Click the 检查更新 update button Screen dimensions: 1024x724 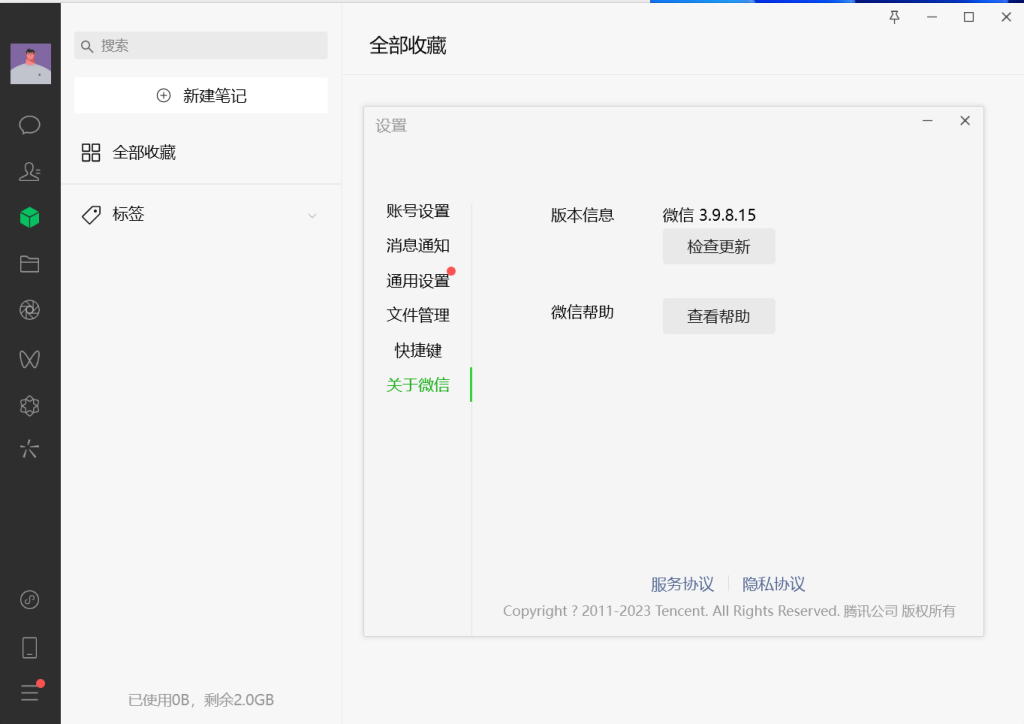coord(718,246)
